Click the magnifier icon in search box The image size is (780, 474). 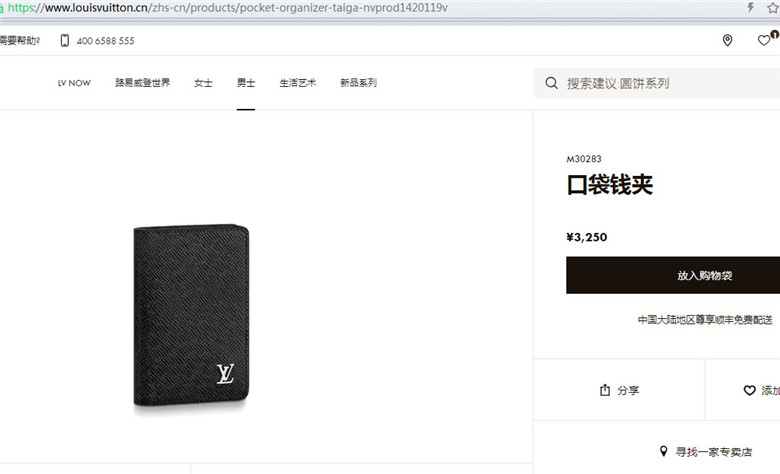pyautogui.click(x=551, y=83)
